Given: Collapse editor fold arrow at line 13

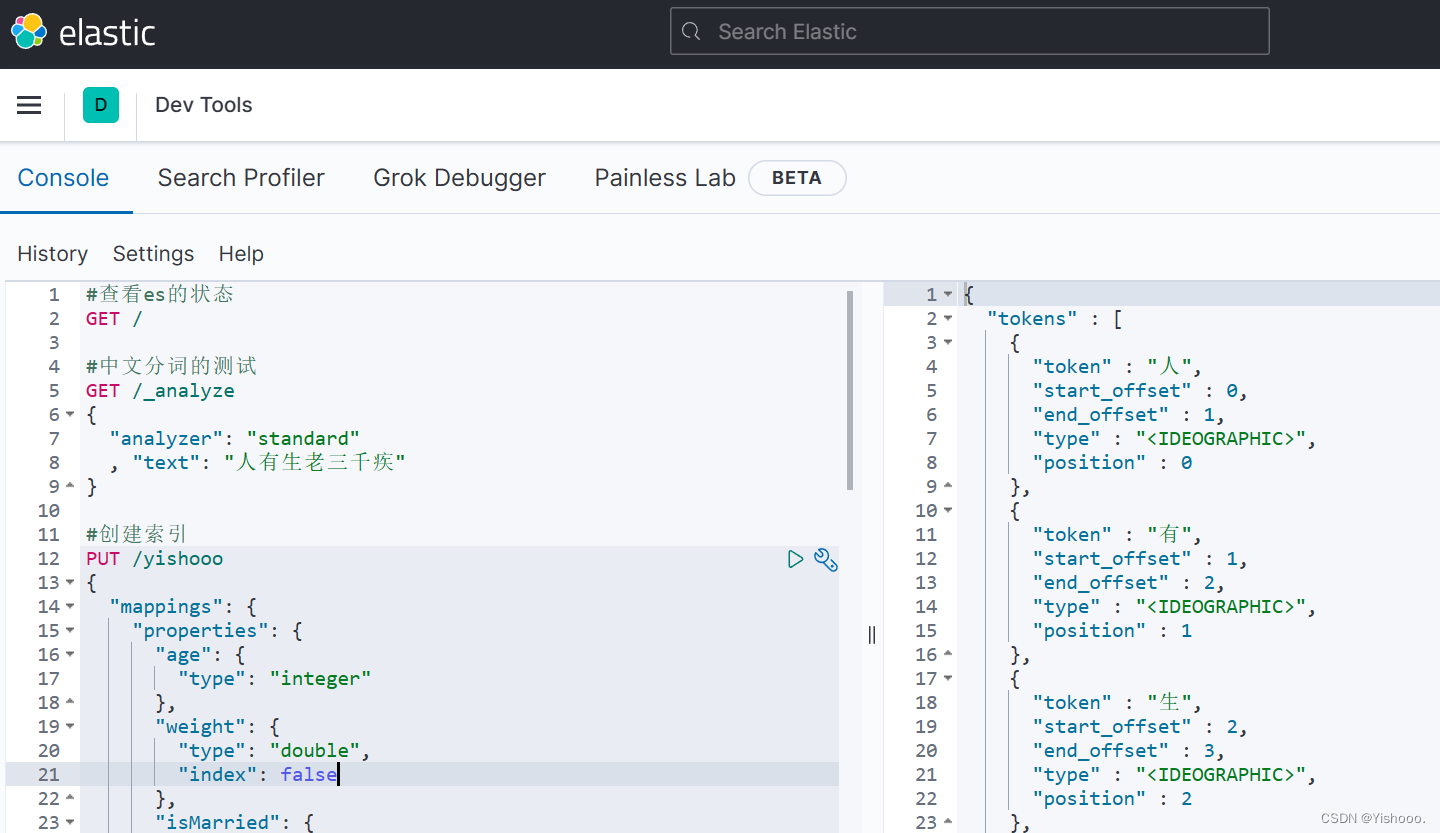Looking at the screenshot, I should click(x=70, y=583).
